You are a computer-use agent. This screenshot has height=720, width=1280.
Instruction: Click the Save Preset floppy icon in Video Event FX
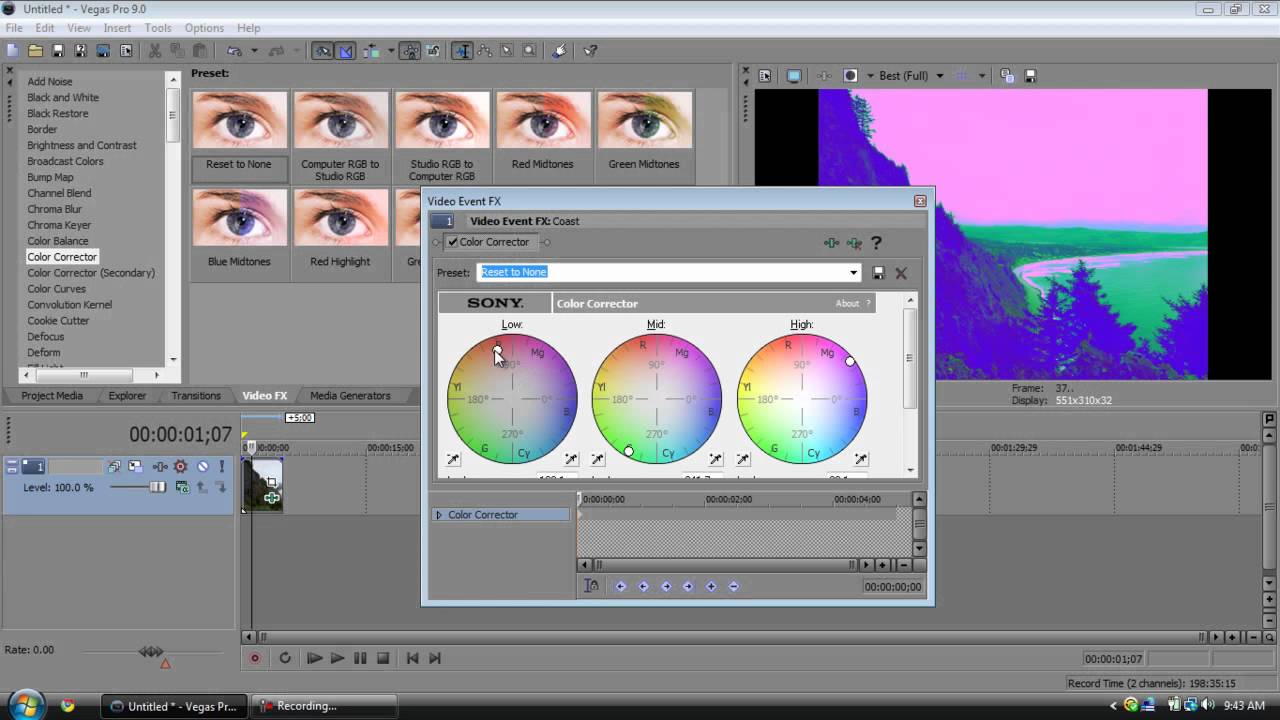879,272
